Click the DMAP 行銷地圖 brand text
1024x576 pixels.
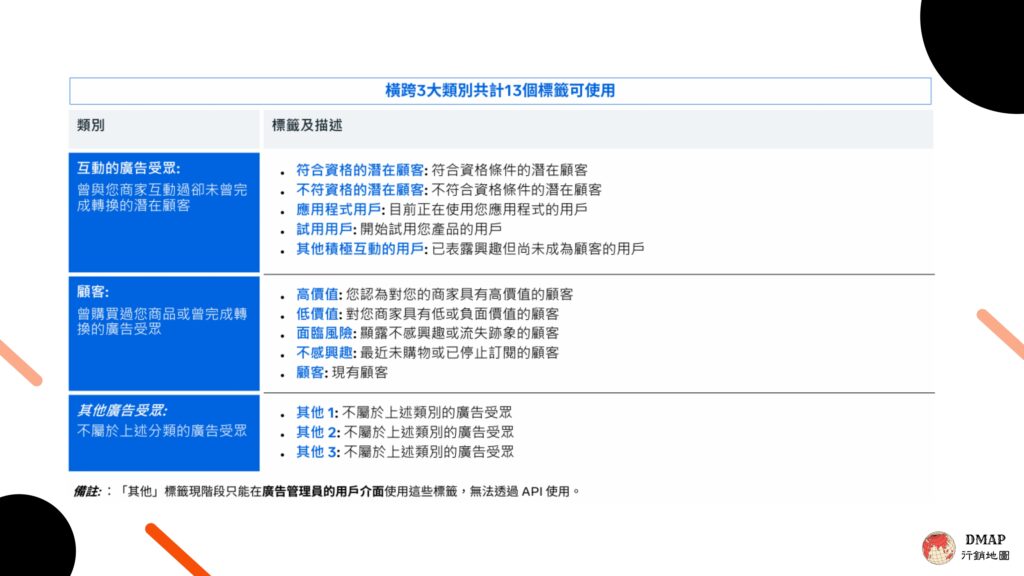point(985,547)
